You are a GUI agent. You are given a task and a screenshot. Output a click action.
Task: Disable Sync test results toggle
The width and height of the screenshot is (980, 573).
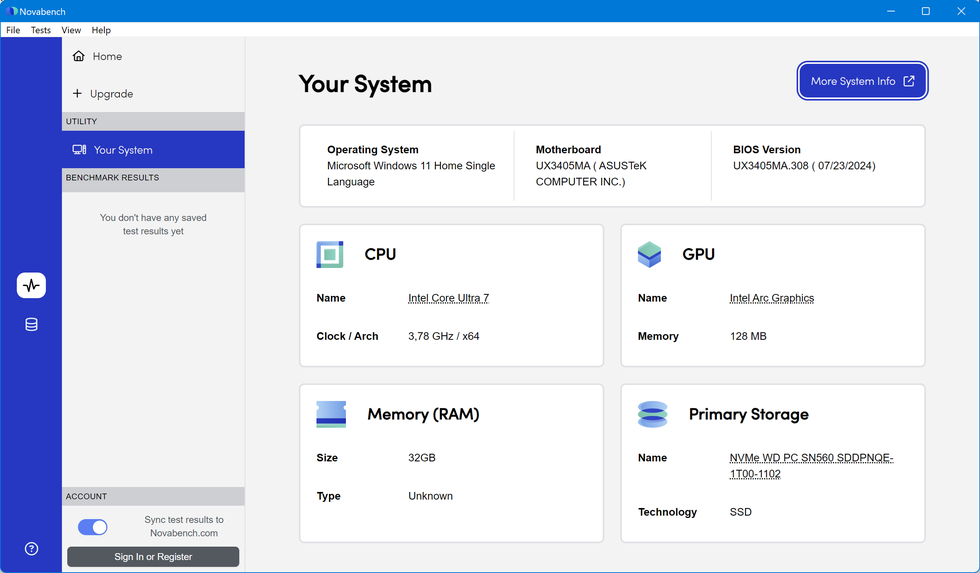93,527
